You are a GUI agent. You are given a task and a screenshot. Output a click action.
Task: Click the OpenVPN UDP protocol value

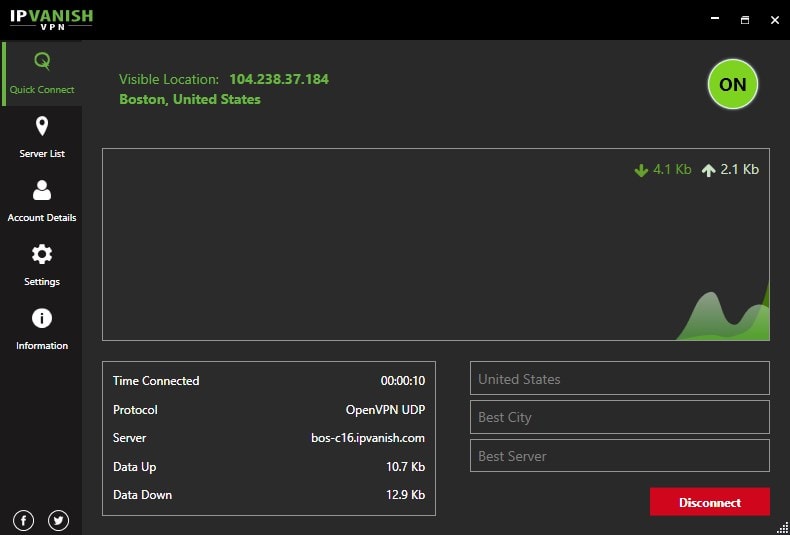pyautogui.click(x=385, y=410)
